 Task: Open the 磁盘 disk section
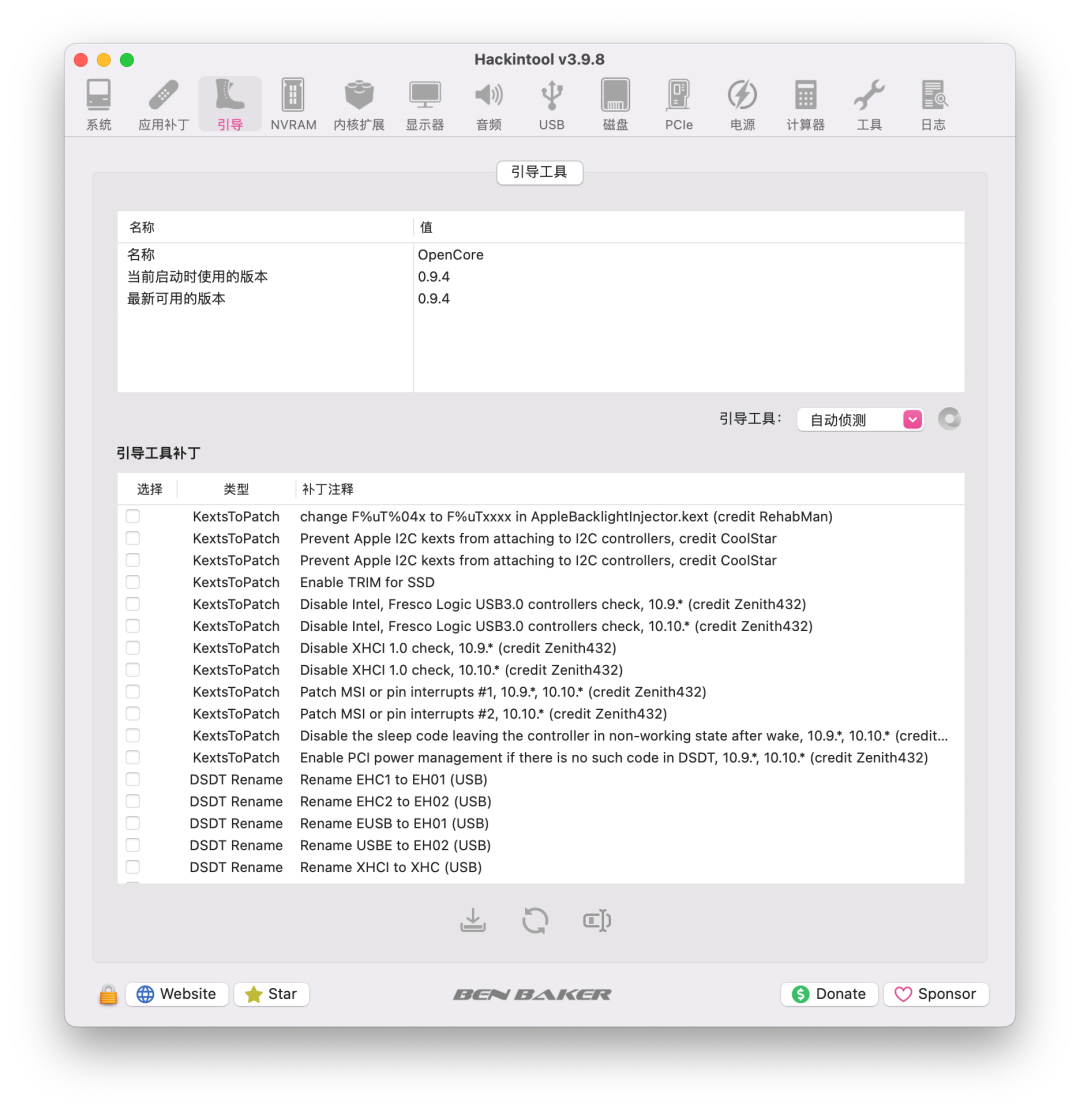(615, 105)
